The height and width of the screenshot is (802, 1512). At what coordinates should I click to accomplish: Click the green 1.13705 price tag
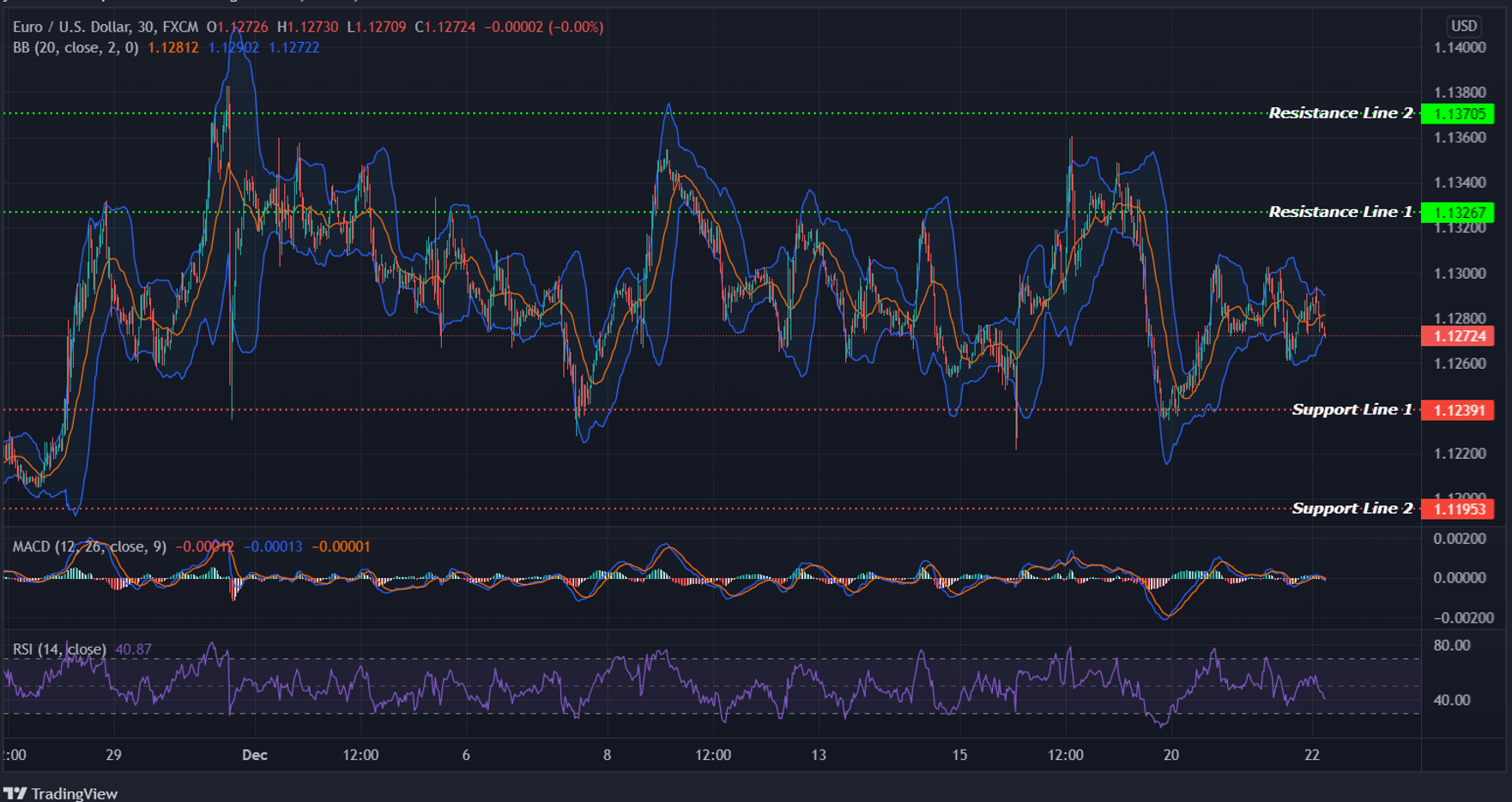[1459, 114]
